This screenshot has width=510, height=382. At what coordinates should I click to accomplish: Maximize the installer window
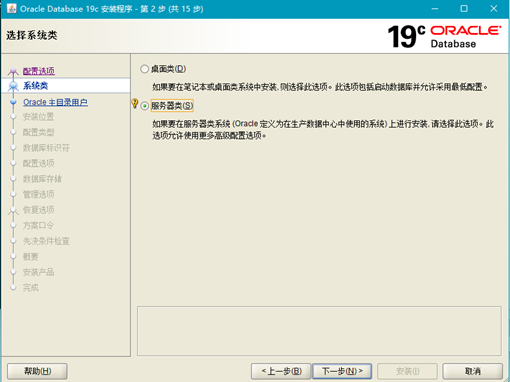point(464,9)
